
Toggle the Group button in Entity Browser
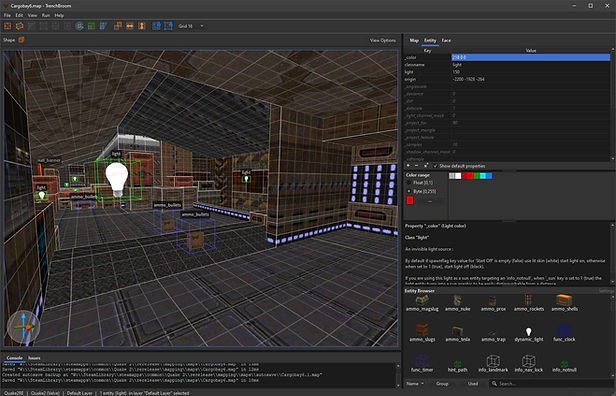[442, 383]
